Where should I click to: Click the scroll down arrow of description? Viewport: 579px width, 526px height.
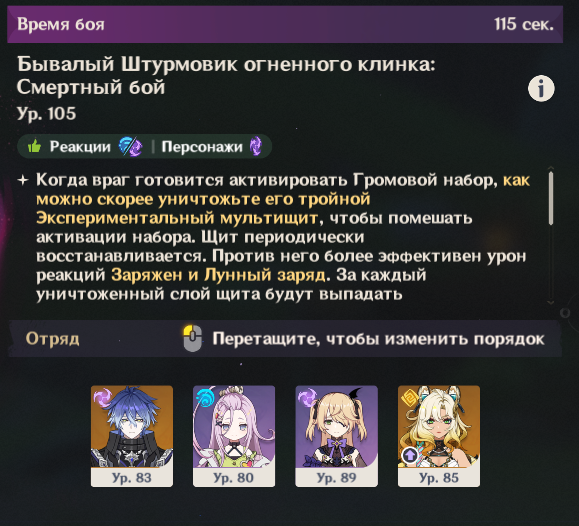pos(551,303)
